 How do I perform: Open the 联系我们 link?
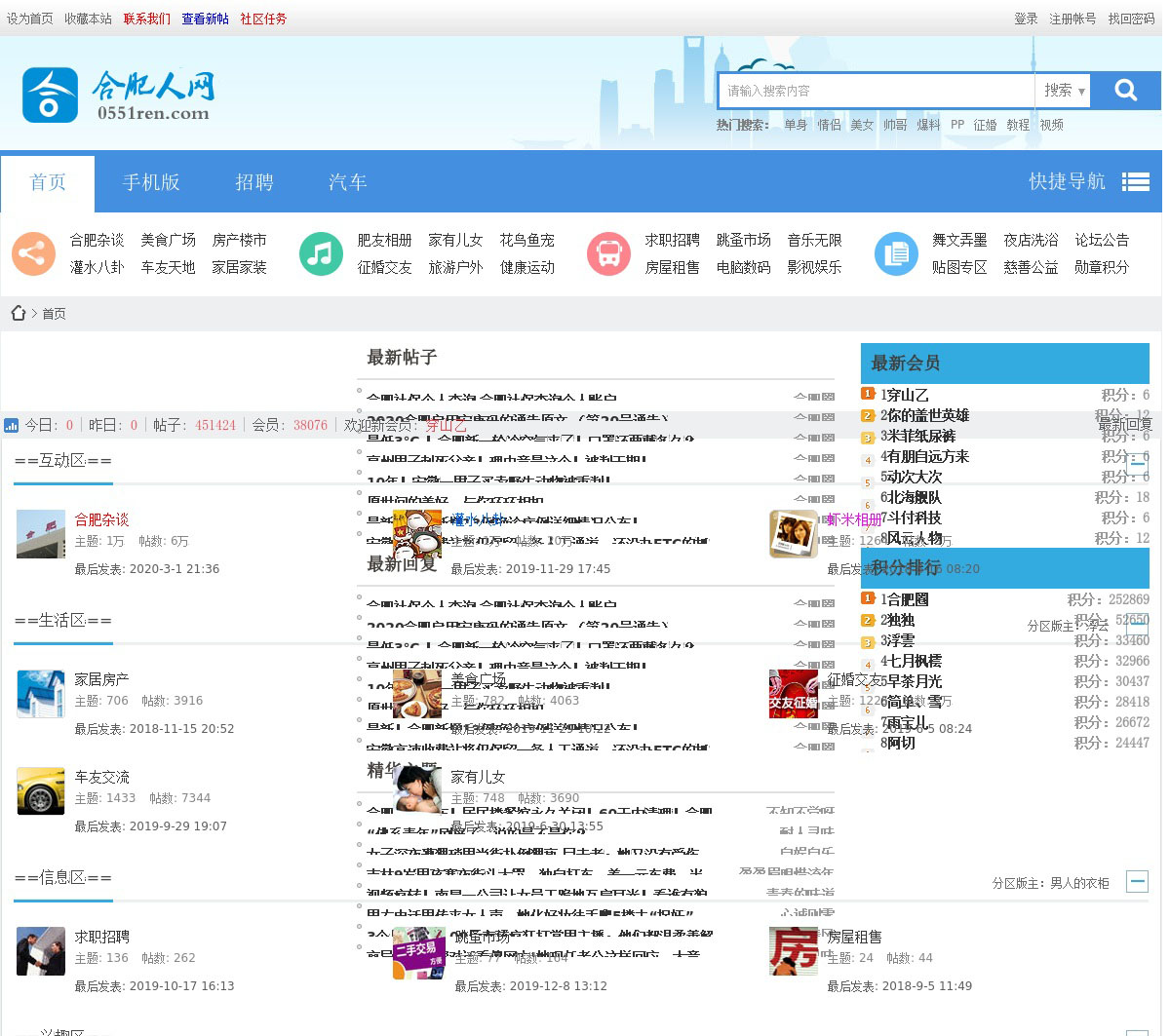coord(146,19)
